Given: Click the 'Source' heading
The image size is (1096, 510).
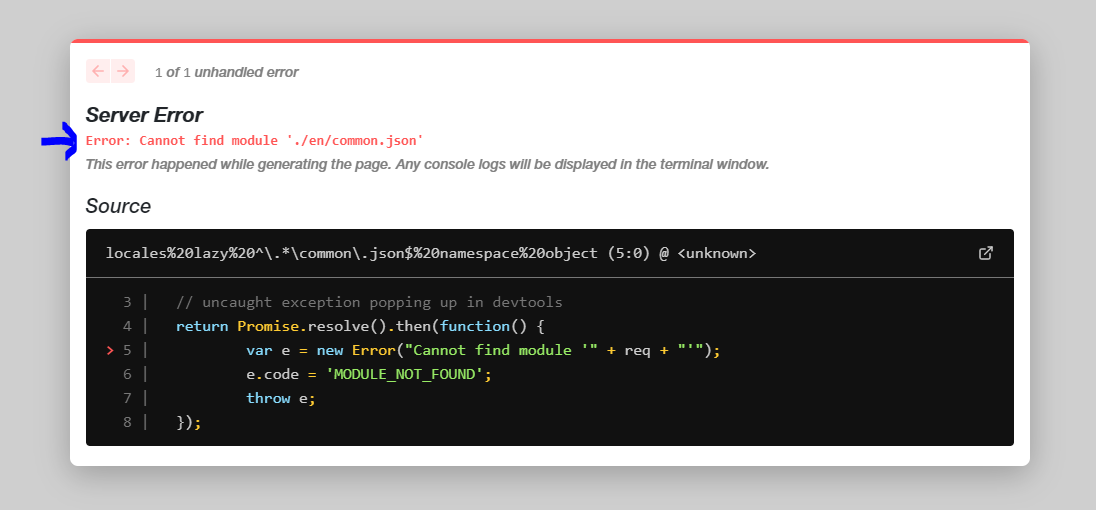Looking at the screenshot, I should point(118,206).
